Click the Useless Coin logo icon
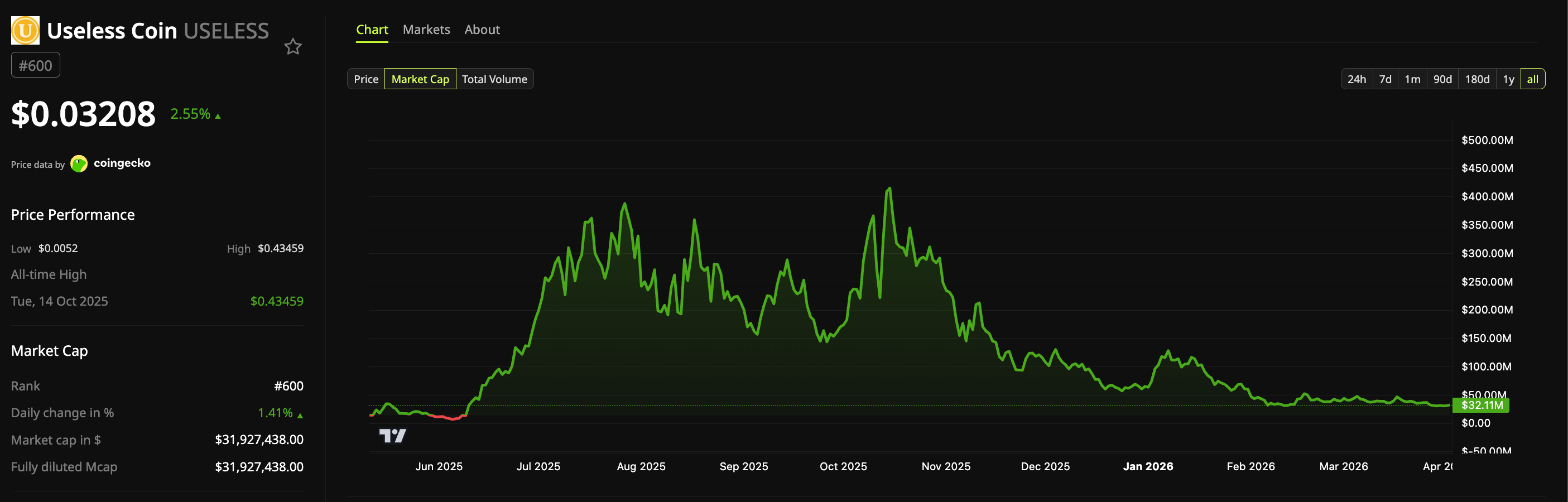 click(x=25, y=31)
